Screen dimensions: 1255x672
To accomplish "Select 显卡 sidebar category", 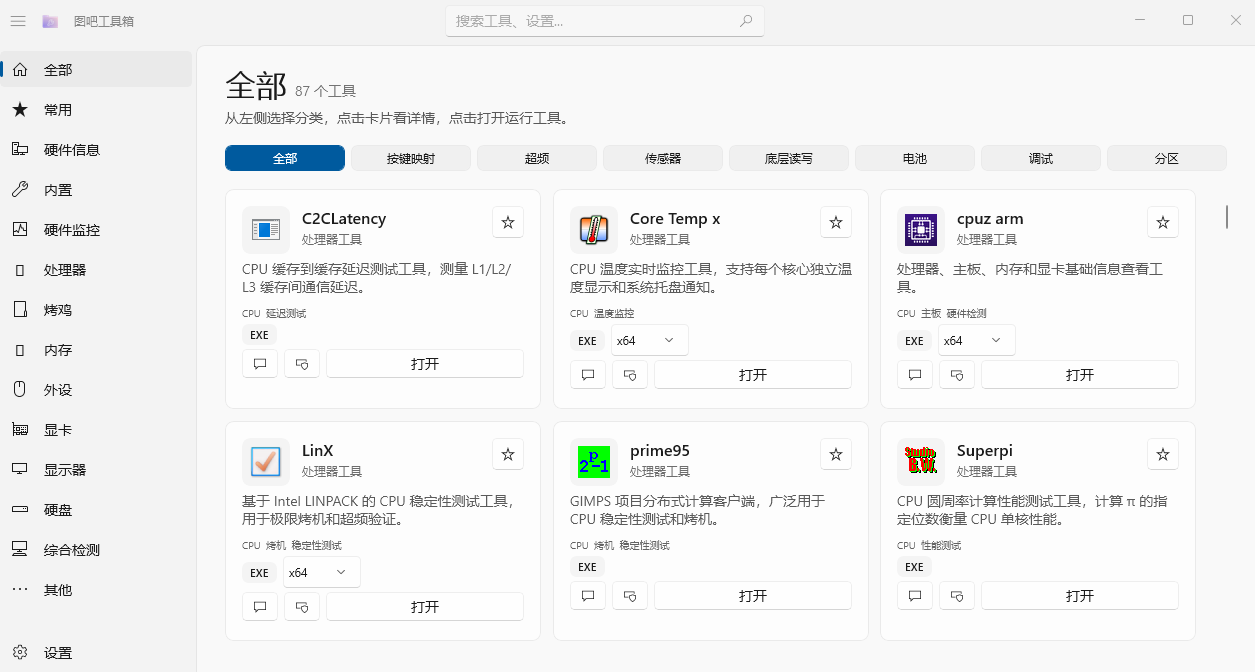I will tap(96, 430).
